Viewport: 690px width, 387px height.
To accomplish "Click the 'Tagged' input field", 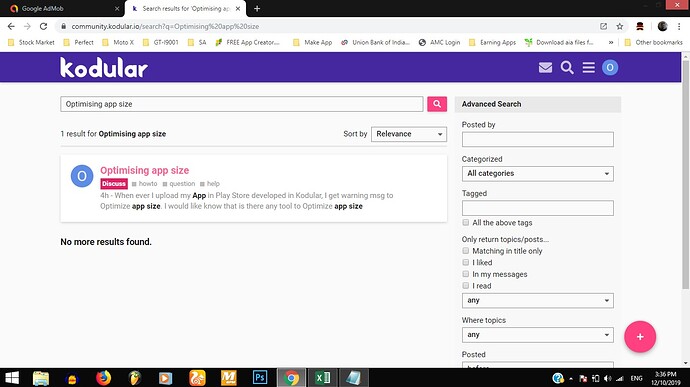I will 537,208.
